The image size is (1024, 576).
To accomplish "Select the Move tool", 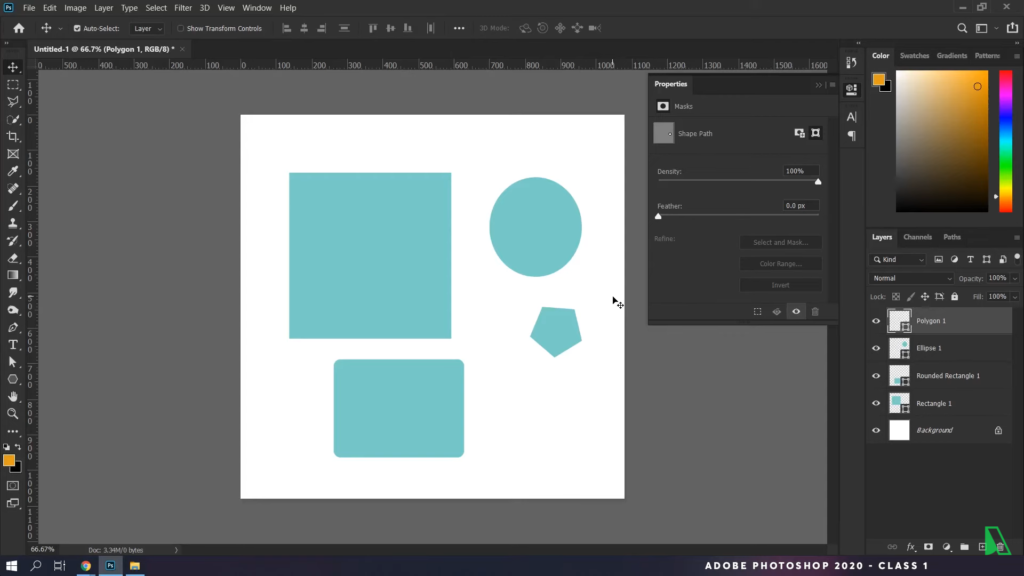I will point(12,67).
